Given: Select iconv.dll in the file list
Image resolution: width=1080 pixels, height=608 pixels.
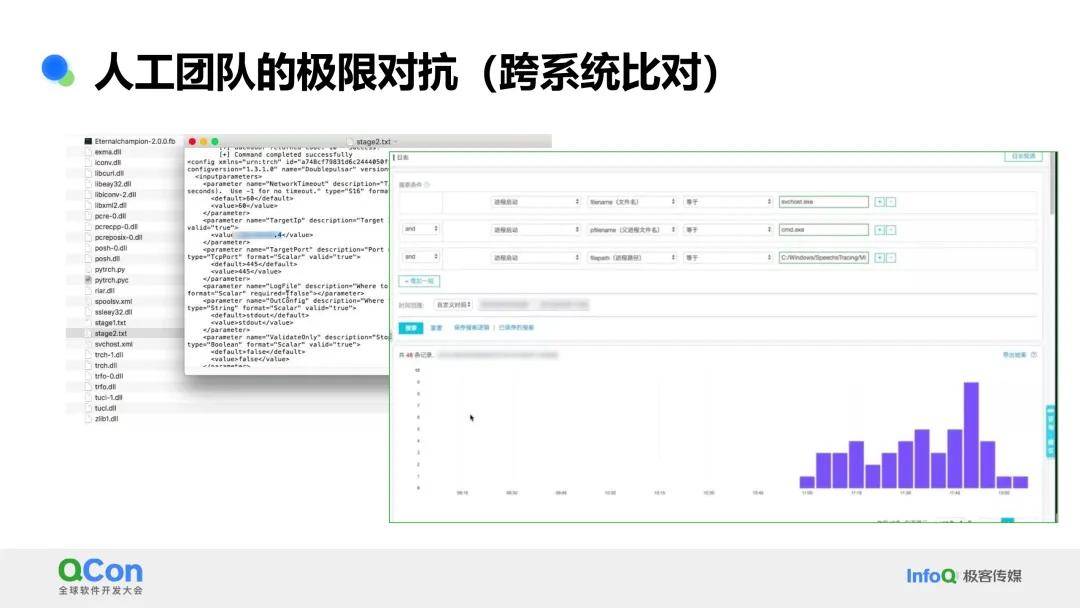Looking at the screenshot, I should point(108,163).
